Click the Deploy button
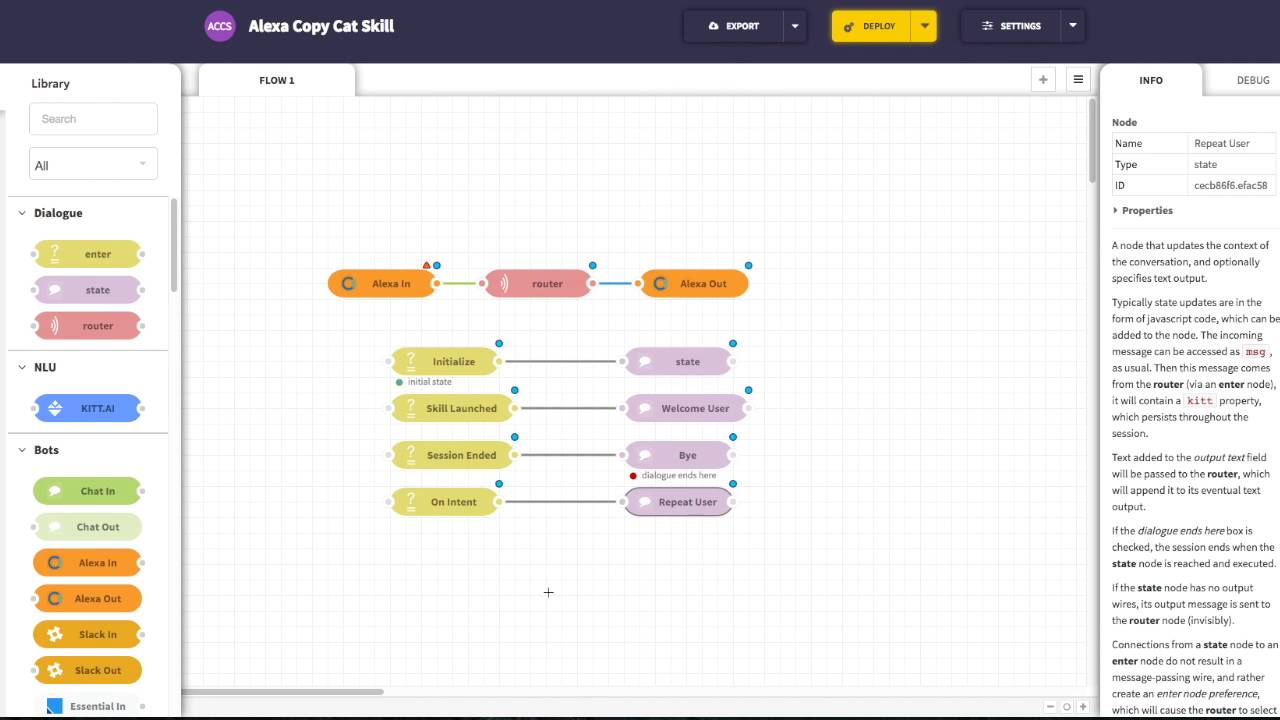Screen dimensions: 1280x720 click(x=871, y=26)
